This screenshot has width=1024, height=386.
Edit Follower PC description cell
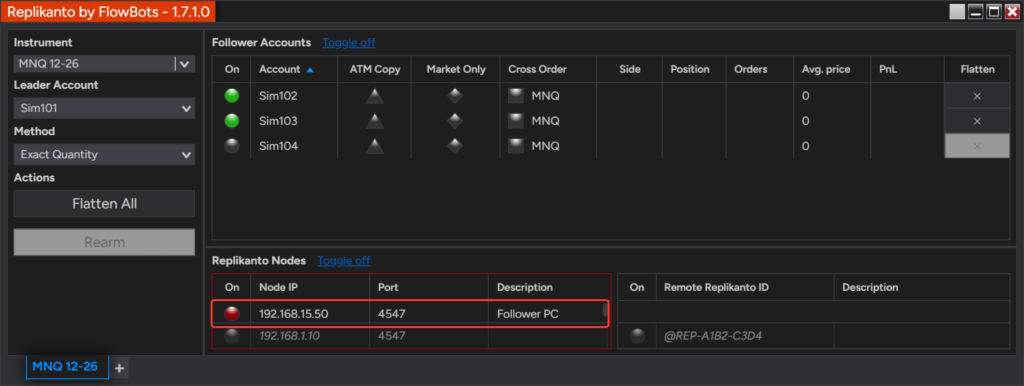pyautogui.click(x=545, y=314)
